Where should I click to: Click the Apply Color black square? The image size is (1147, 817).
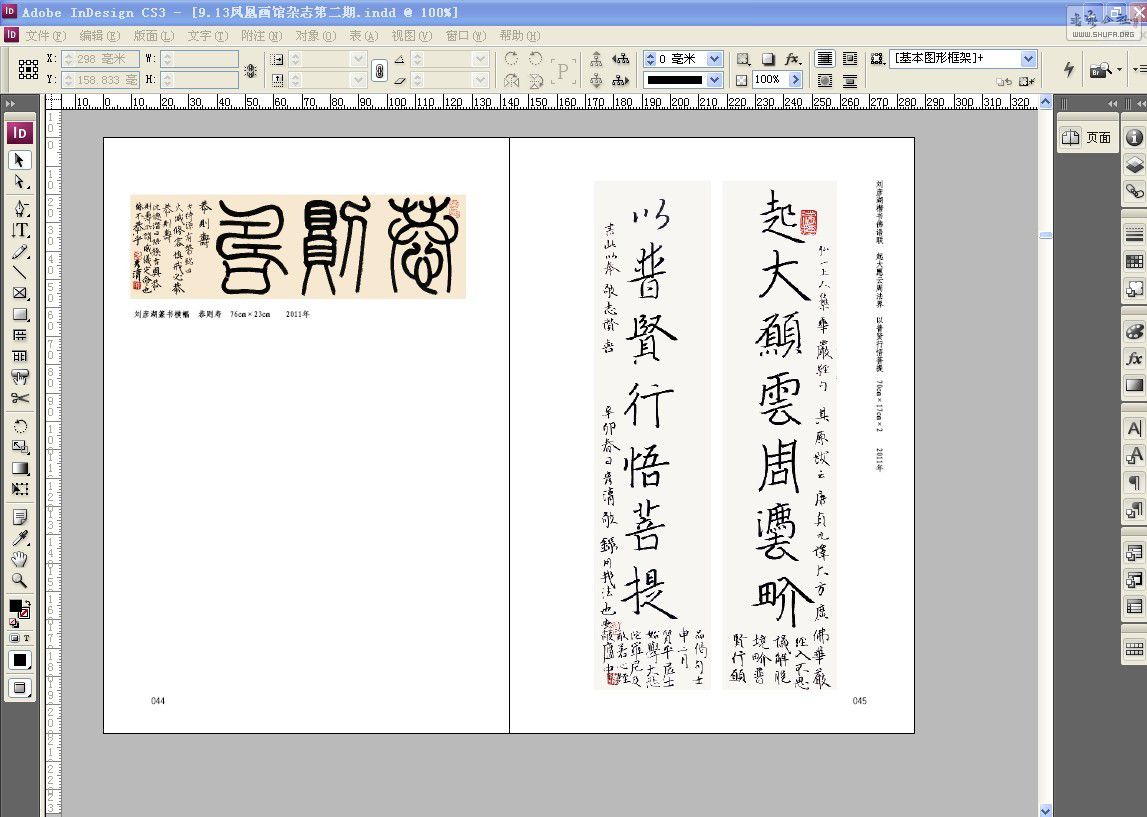pos(20,660)
